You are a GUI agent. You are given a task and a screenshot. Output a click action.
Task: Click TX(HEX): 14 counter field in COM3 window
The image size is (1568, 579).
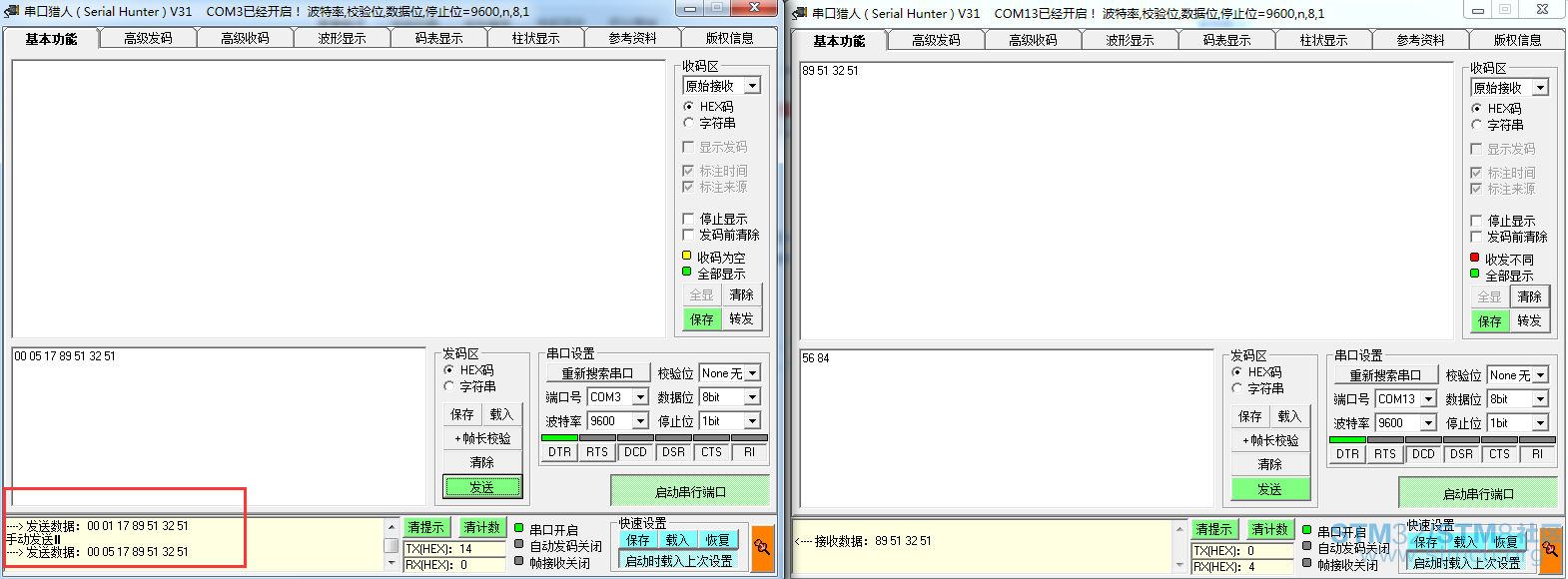pyautogui.click(x=454, y=549)
